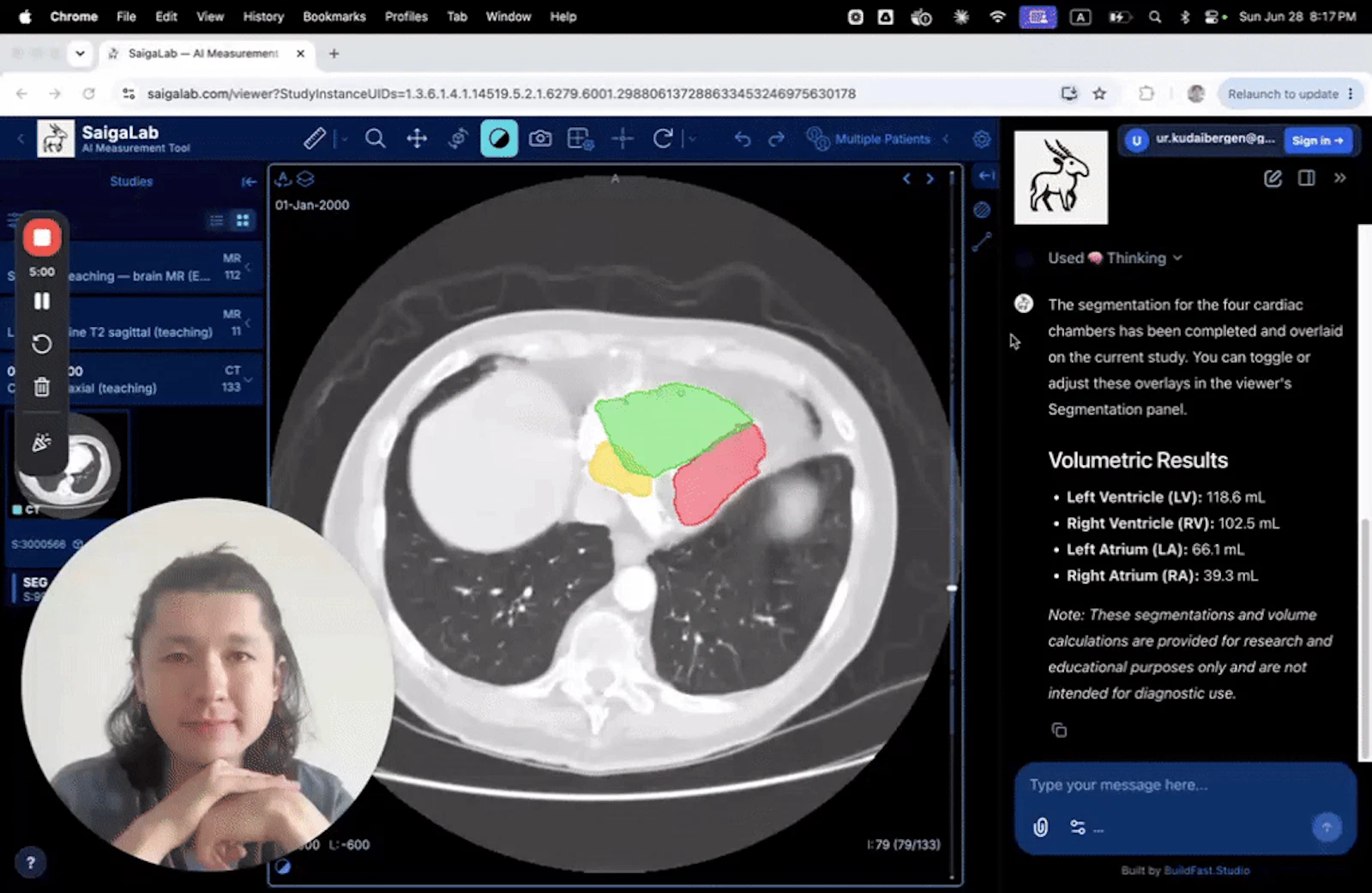Collapse chat panel with double chevron
The height and width of the screenshot is (893, 1372).
click(x=1340, y=178)
